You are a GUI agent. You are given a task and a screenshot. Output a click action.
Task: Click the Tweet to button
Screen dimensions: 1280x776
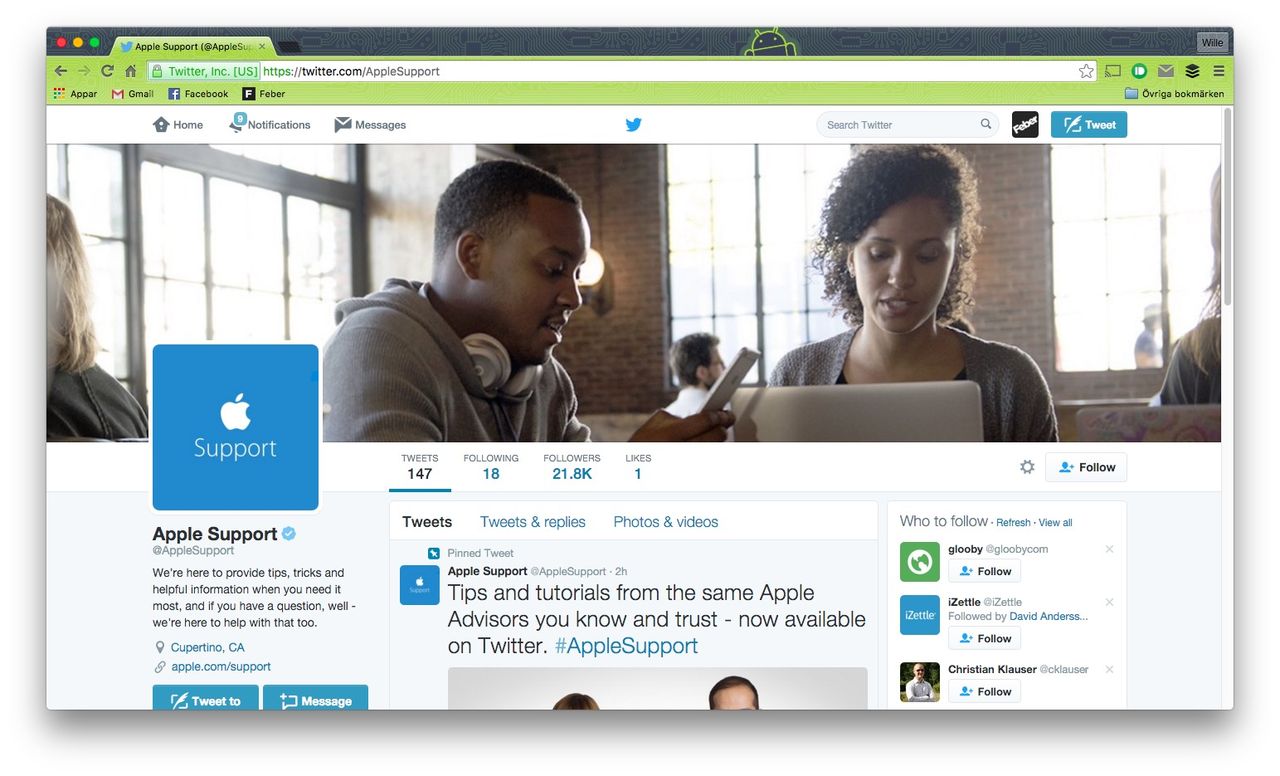click(205, 700)
